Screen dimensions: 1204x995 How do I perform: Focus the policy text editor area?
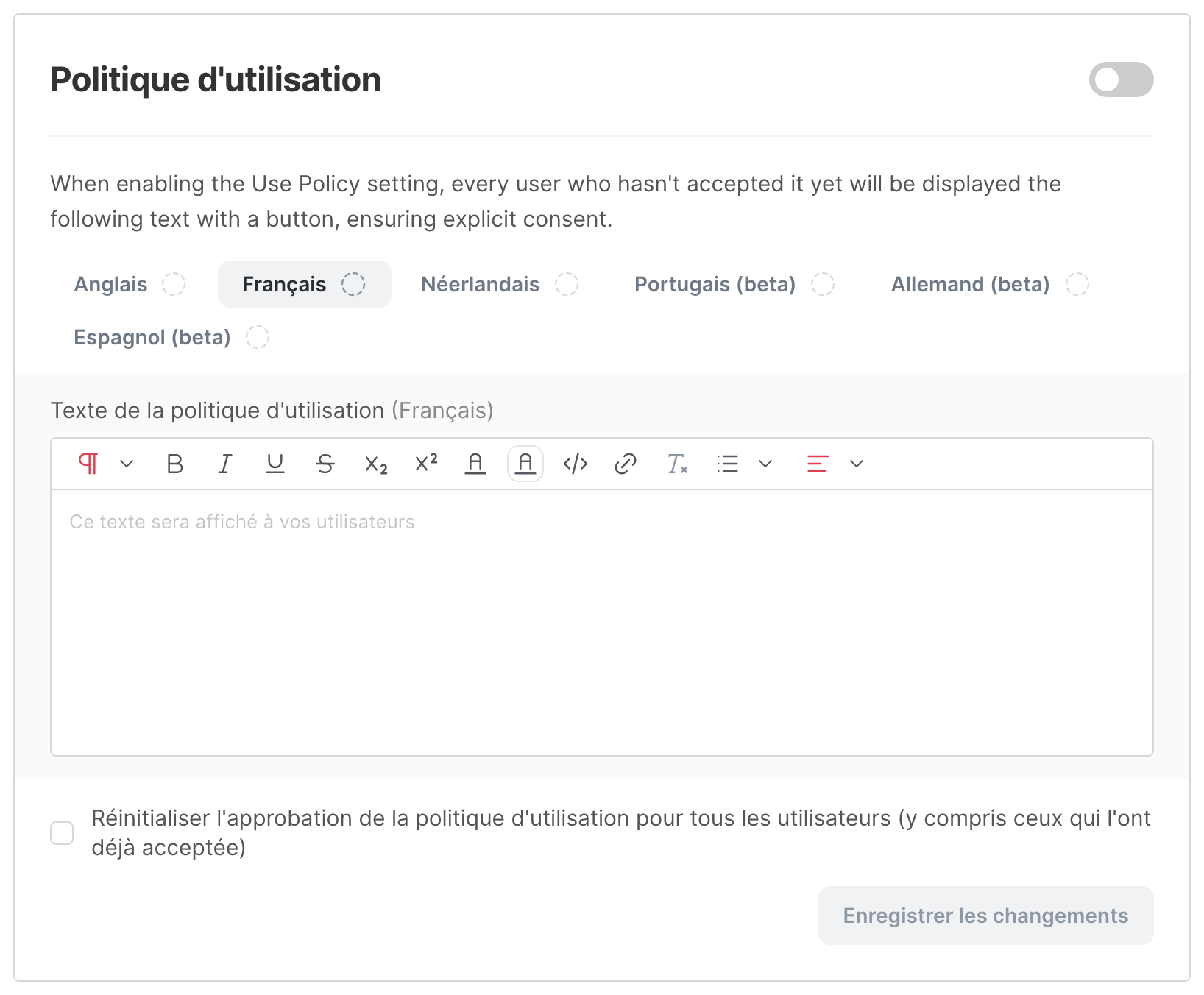tap(602, 623)
